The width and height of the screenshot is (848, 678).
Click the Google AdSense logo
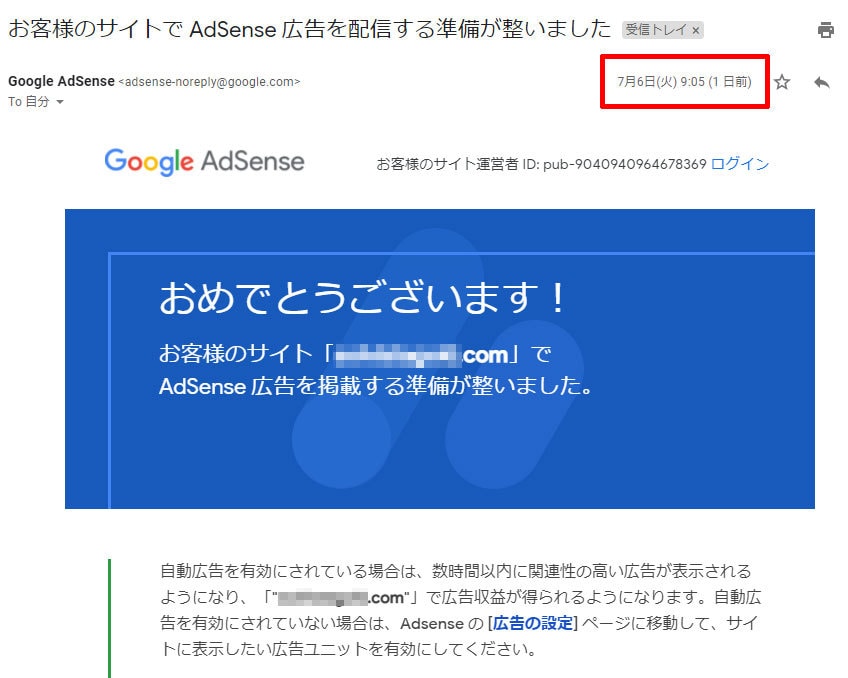tap(204, 161)
